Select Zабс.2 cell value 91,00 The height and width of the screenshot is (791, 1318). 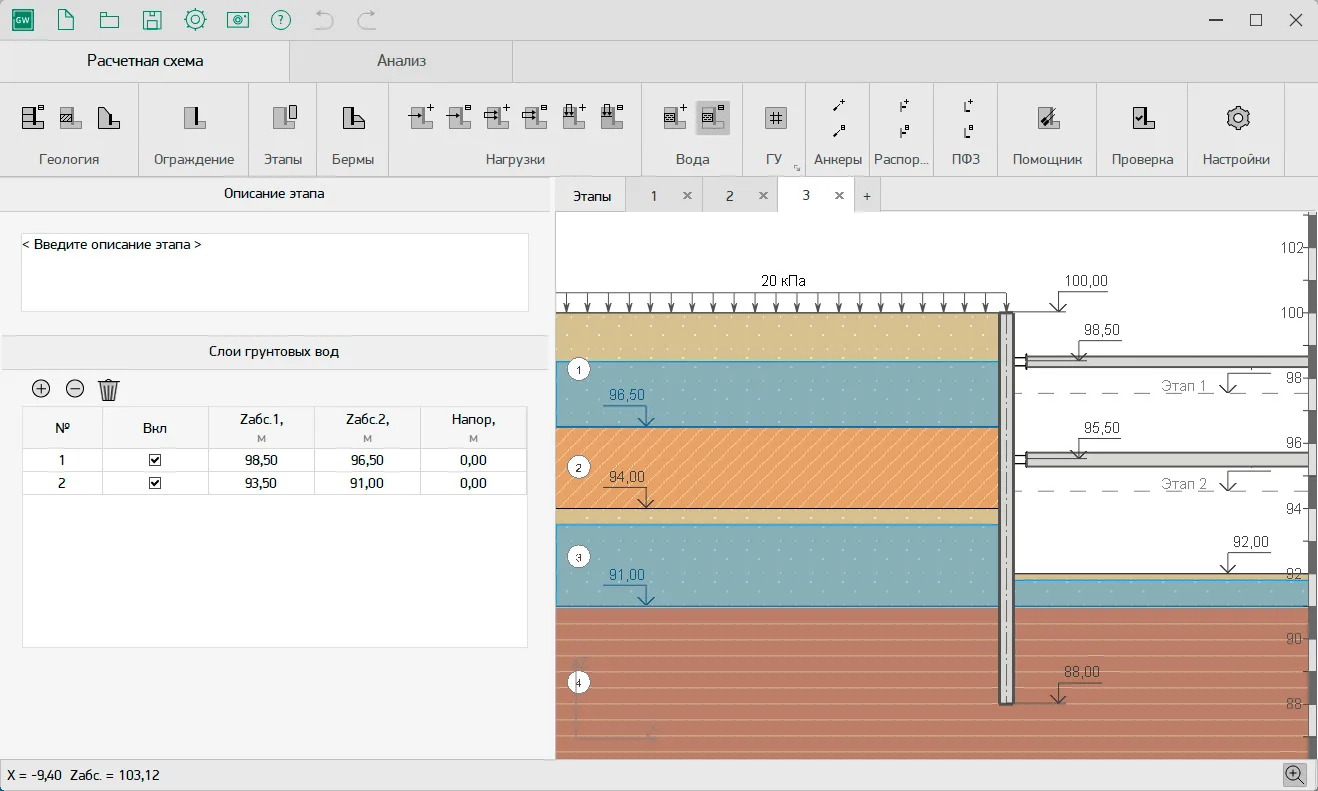(367, 483)
